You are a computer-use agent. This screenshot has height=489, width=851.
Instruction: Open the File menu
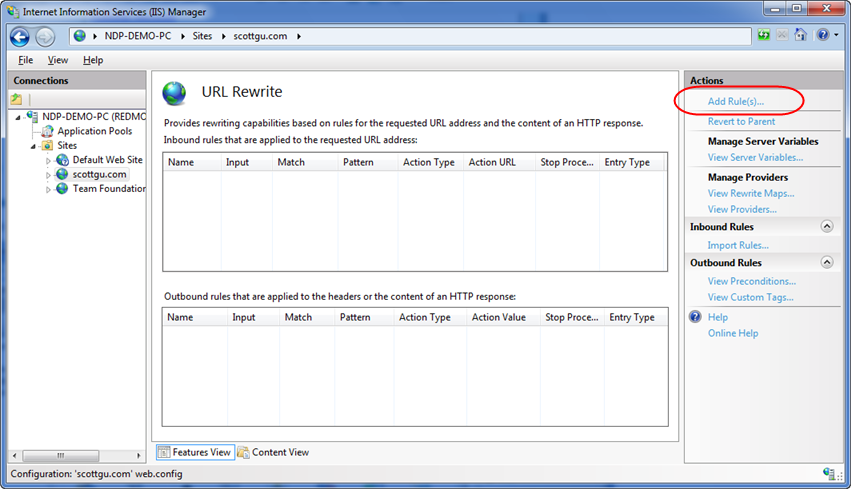[26, 60]
